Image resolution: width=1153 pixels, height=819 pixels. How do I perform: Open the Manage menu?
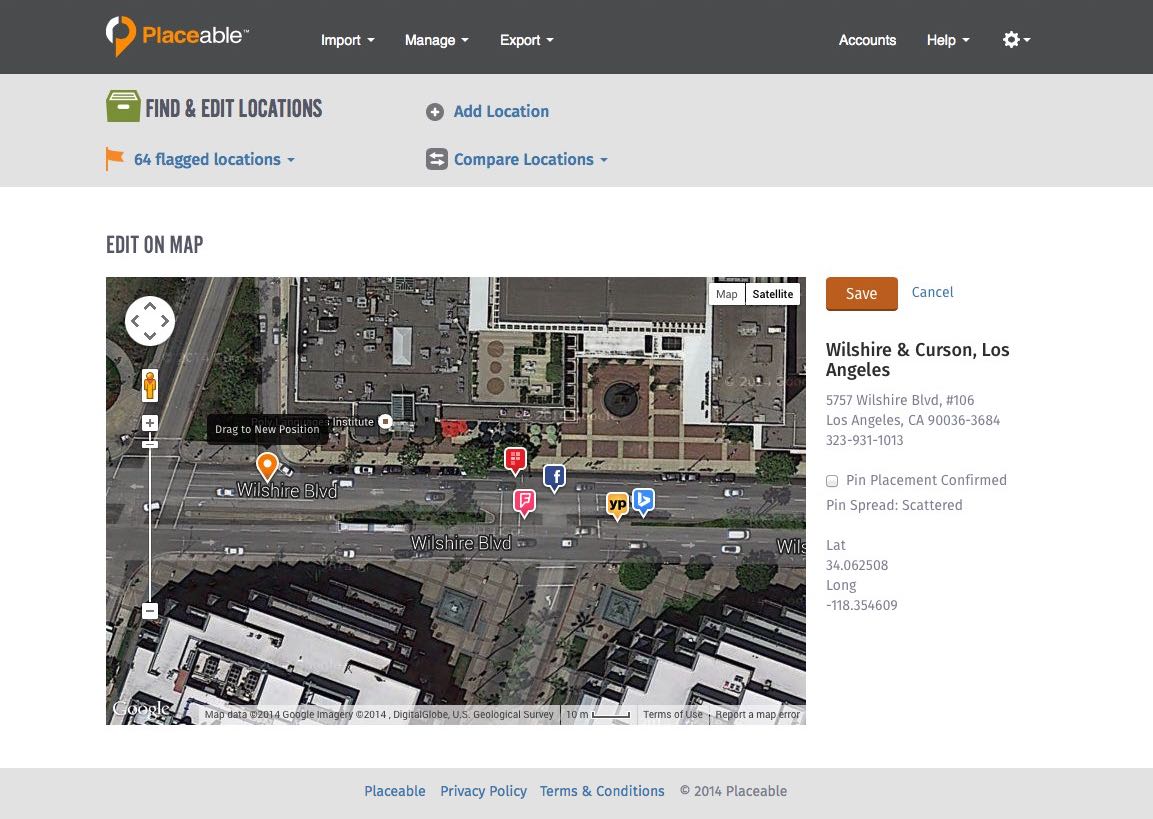436,40
